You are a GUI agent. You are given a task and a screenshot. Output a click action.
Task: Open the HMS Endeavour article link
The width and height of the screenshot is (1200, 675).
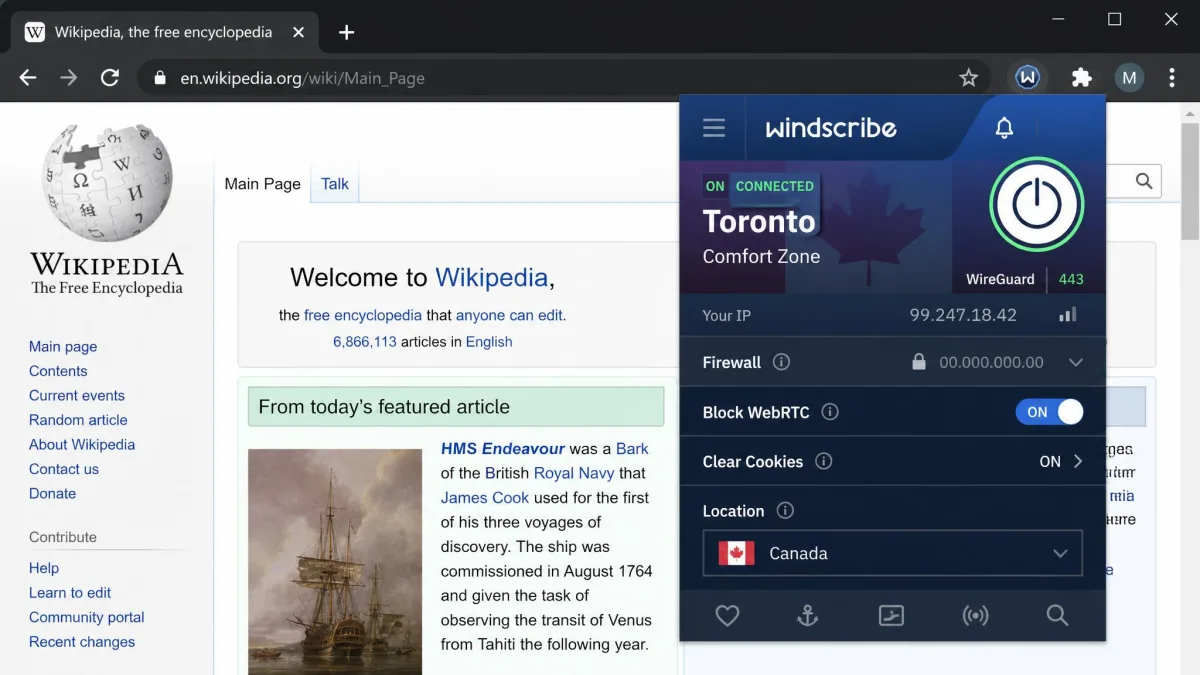(503, 449)
